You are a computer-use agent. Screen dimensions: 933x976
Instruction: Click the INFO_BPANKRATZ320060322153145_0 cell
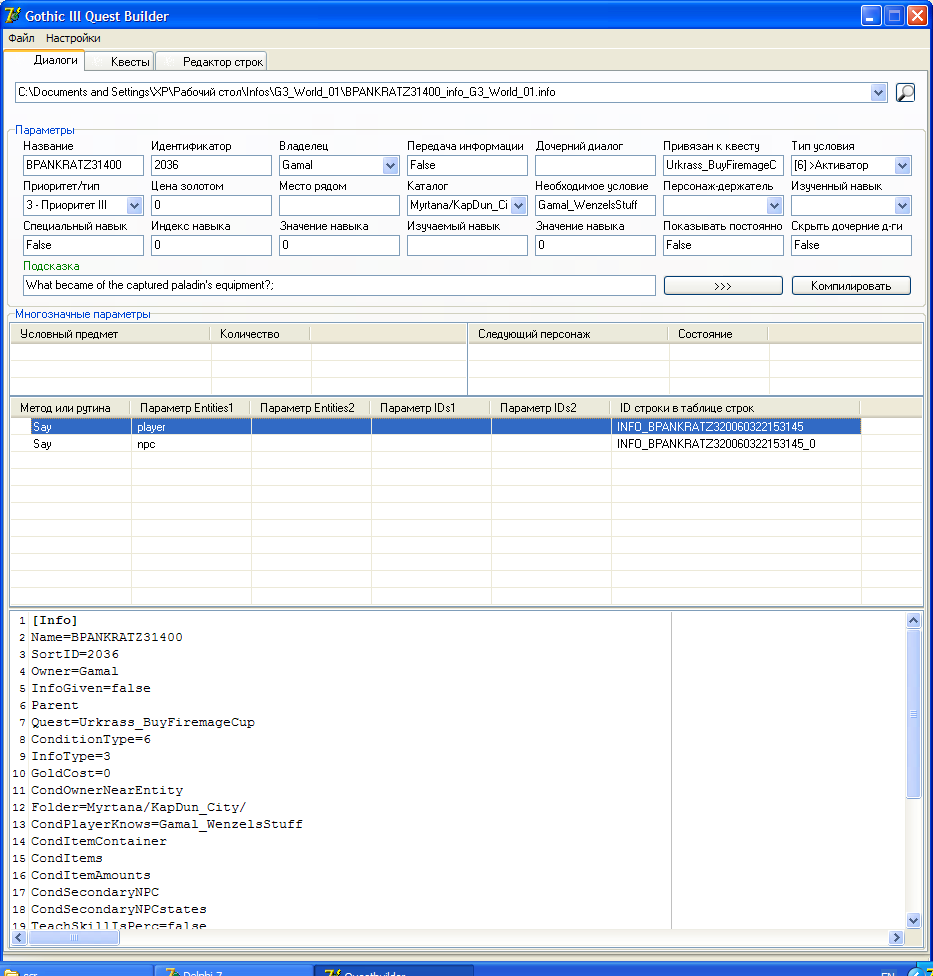click(x=736, y=444)
